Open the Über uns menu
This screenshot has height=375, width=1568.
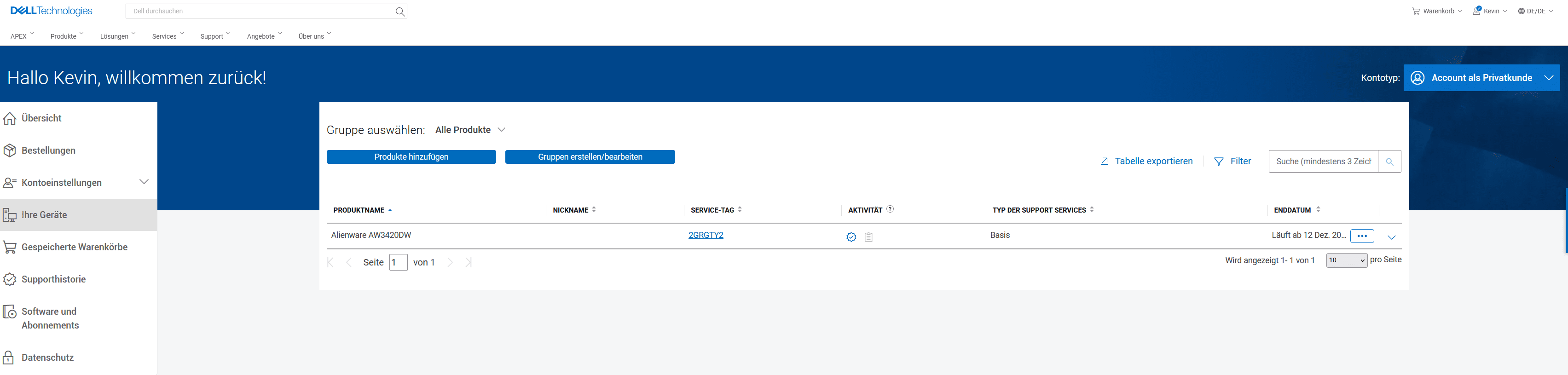point(315,36)
